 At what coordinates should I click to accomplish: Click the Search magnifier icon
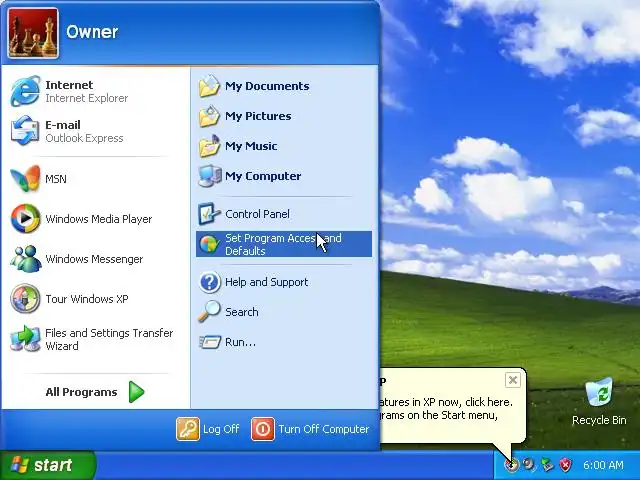tap(209, 311)
